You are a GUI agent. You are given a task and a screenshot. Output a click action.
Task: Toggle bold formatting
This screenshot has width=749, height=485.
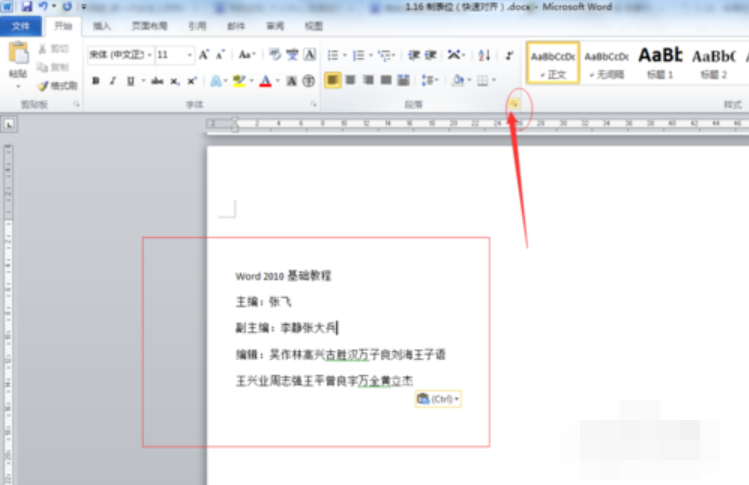point(96,81)
